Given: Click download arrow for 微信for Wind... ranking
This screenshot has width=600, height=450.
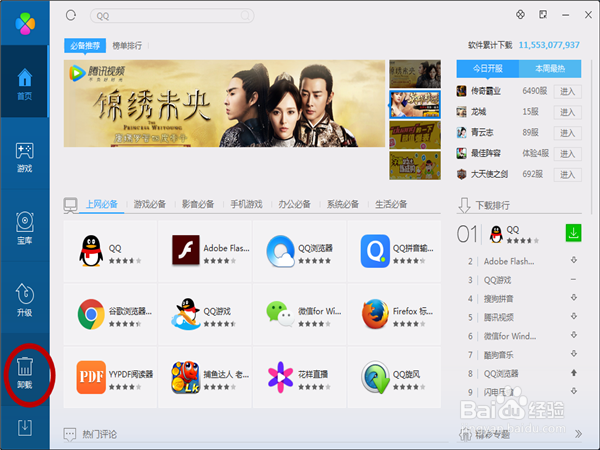Looking at the screenshot, I should point(574,335).
